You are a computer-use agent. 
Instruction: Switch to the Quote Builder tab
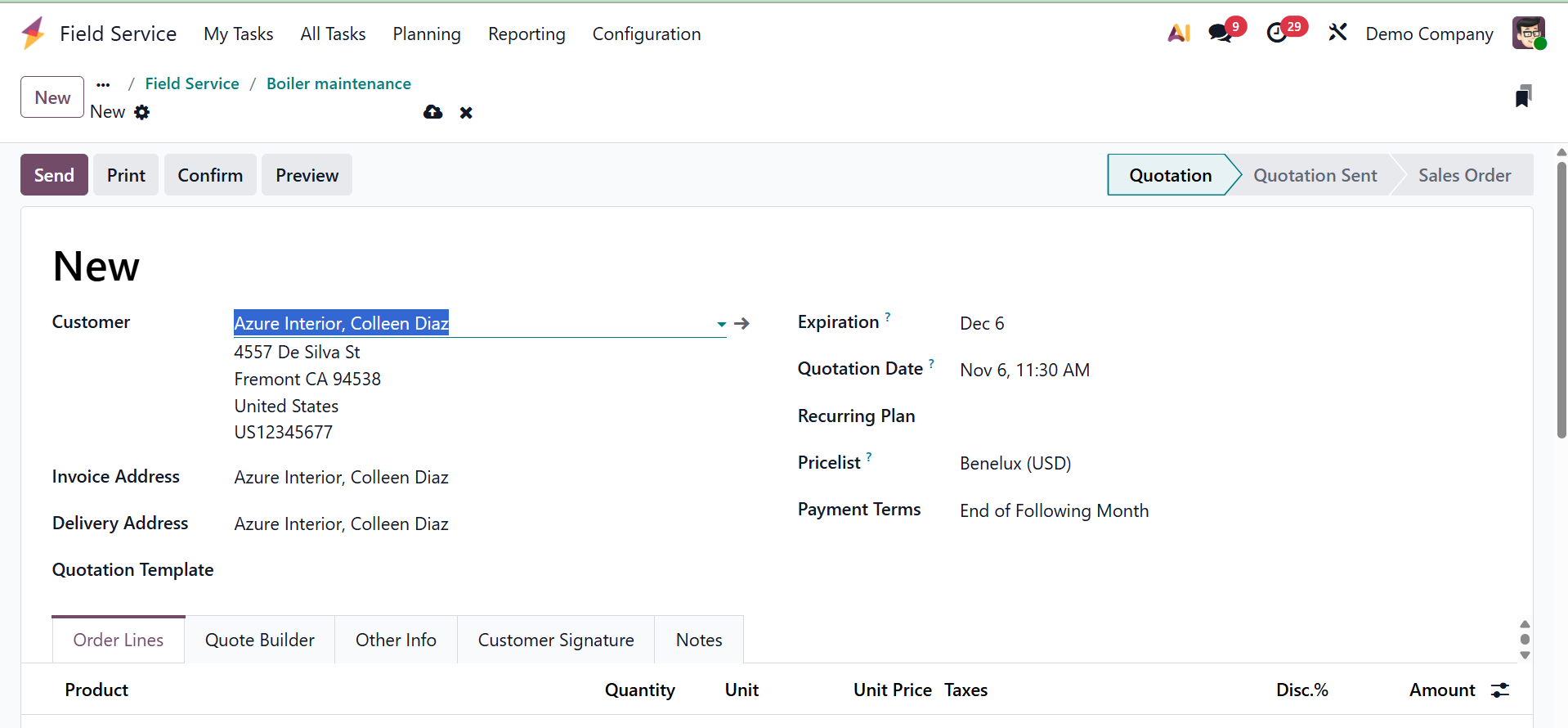click(x=260, y=640)
